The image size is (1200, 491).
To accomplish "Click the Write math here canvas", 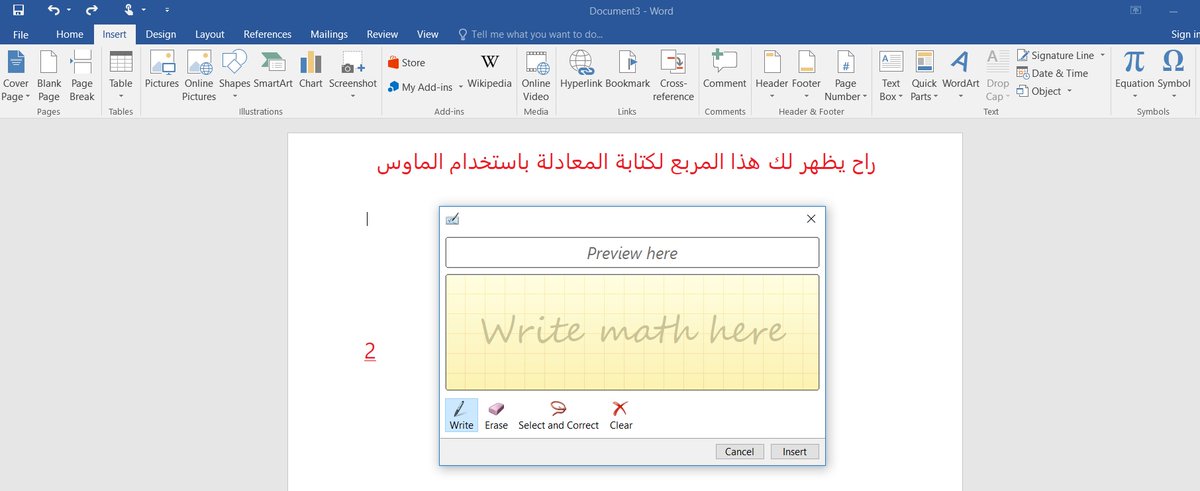I will pos(632,332).
